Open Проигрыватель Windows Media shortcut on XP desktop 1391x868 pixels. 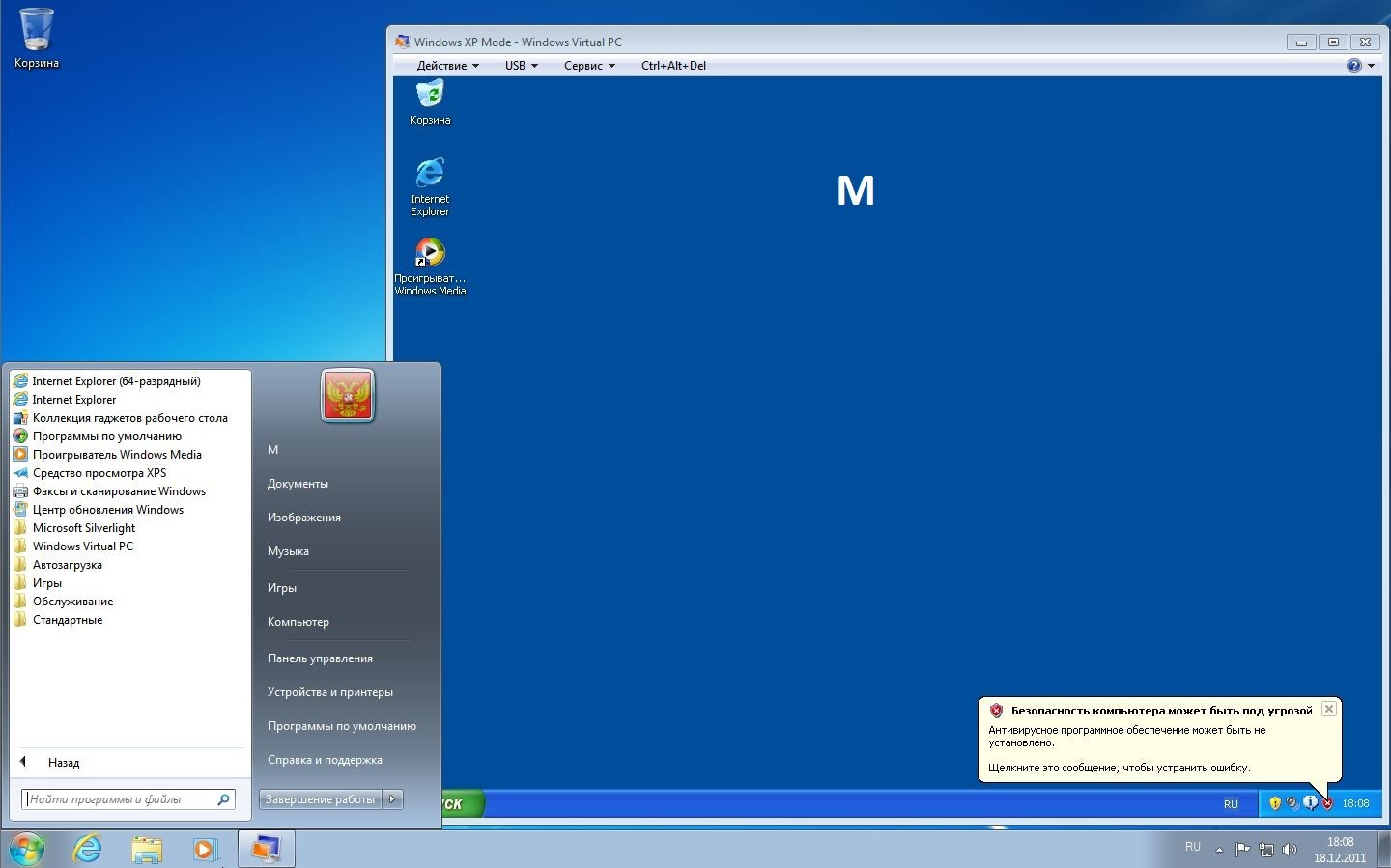point(430,266)
